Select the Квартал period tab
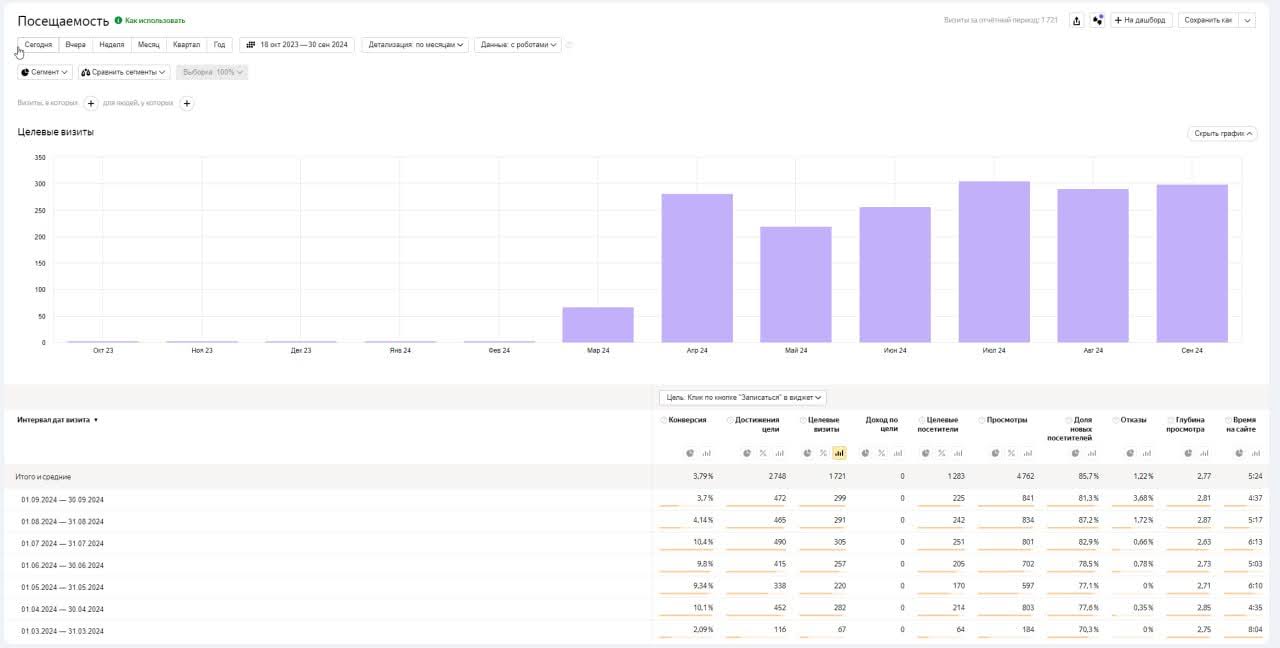Viewport: 1280px width, 648px height. point(186,45)
